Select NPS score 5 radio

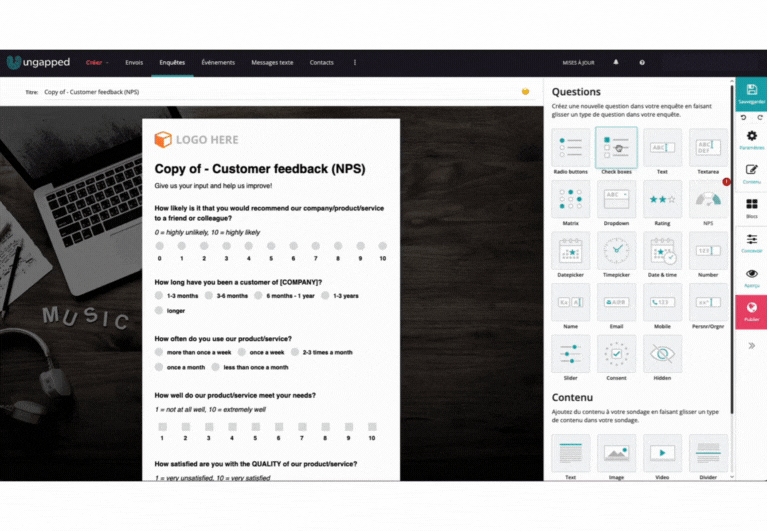pyautogui.click(x=271, y=245)
